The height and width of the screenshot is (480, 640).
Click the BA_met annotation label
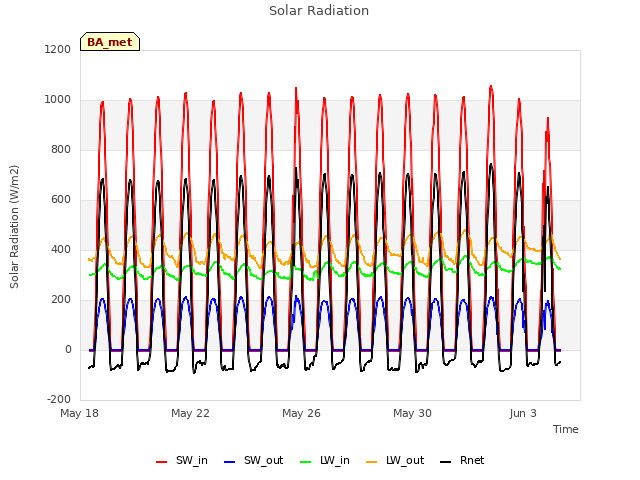click(110, 42)
